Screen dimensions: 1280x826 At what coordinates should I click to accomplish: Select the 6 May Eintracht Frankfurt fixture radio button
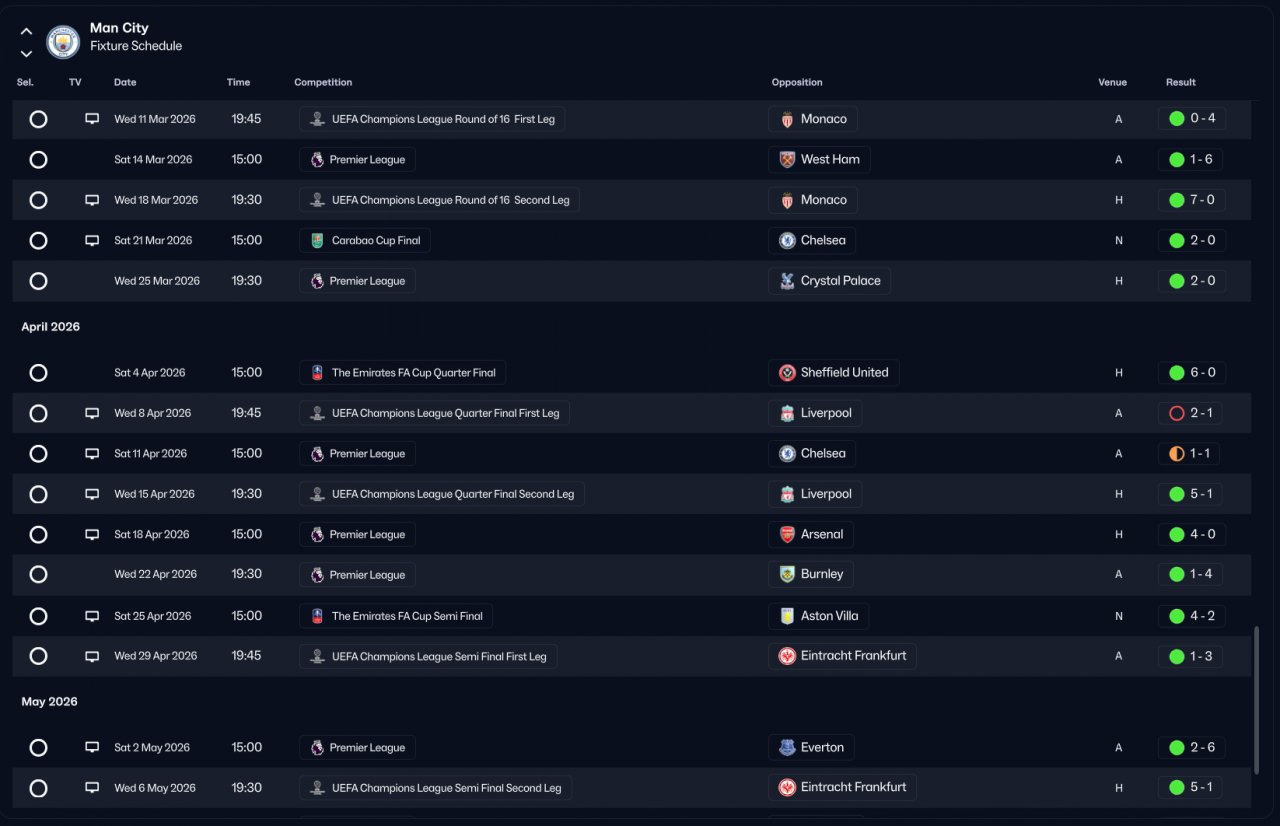pos(38,788)
